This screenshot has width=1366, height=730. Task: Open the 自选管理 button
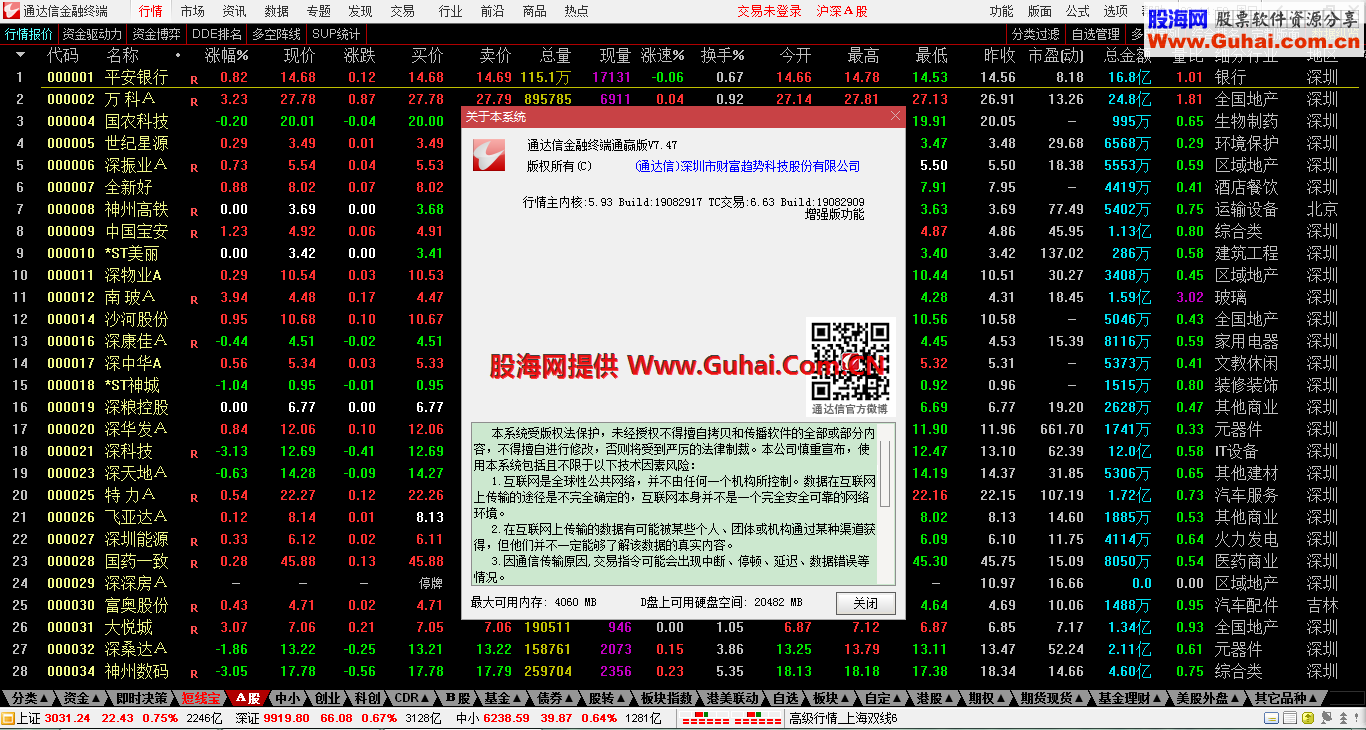[x=1096, y=34]
